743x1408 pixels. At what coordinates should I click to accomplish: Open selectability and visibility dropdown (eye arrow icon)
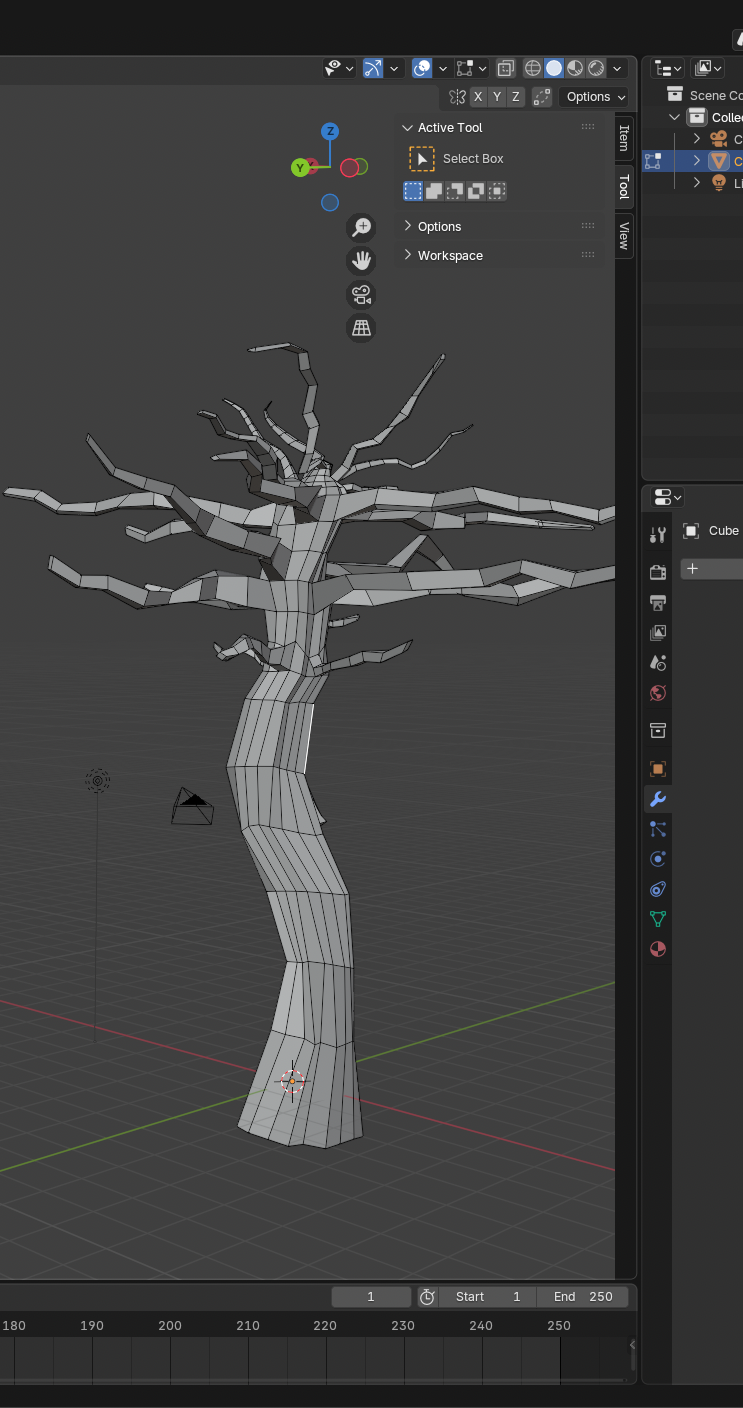click(340, 68)
